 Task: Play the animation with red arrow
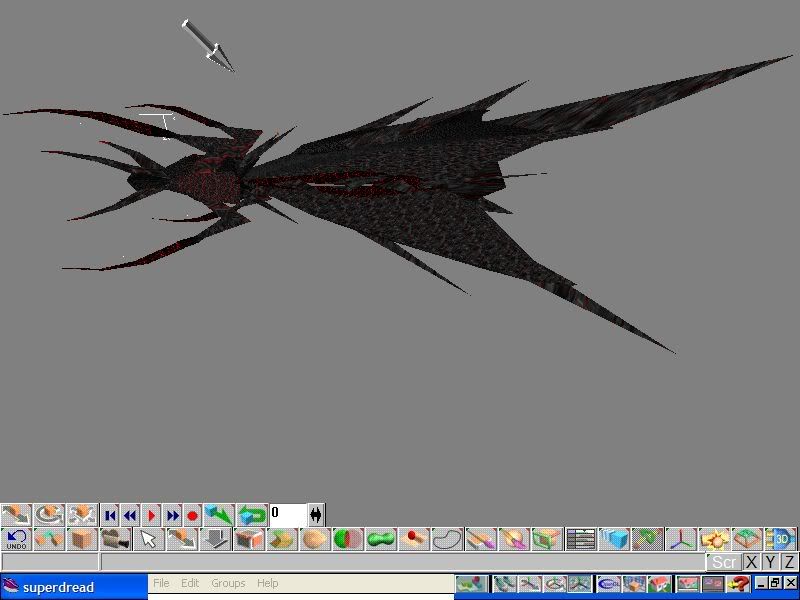pos(151,515)
